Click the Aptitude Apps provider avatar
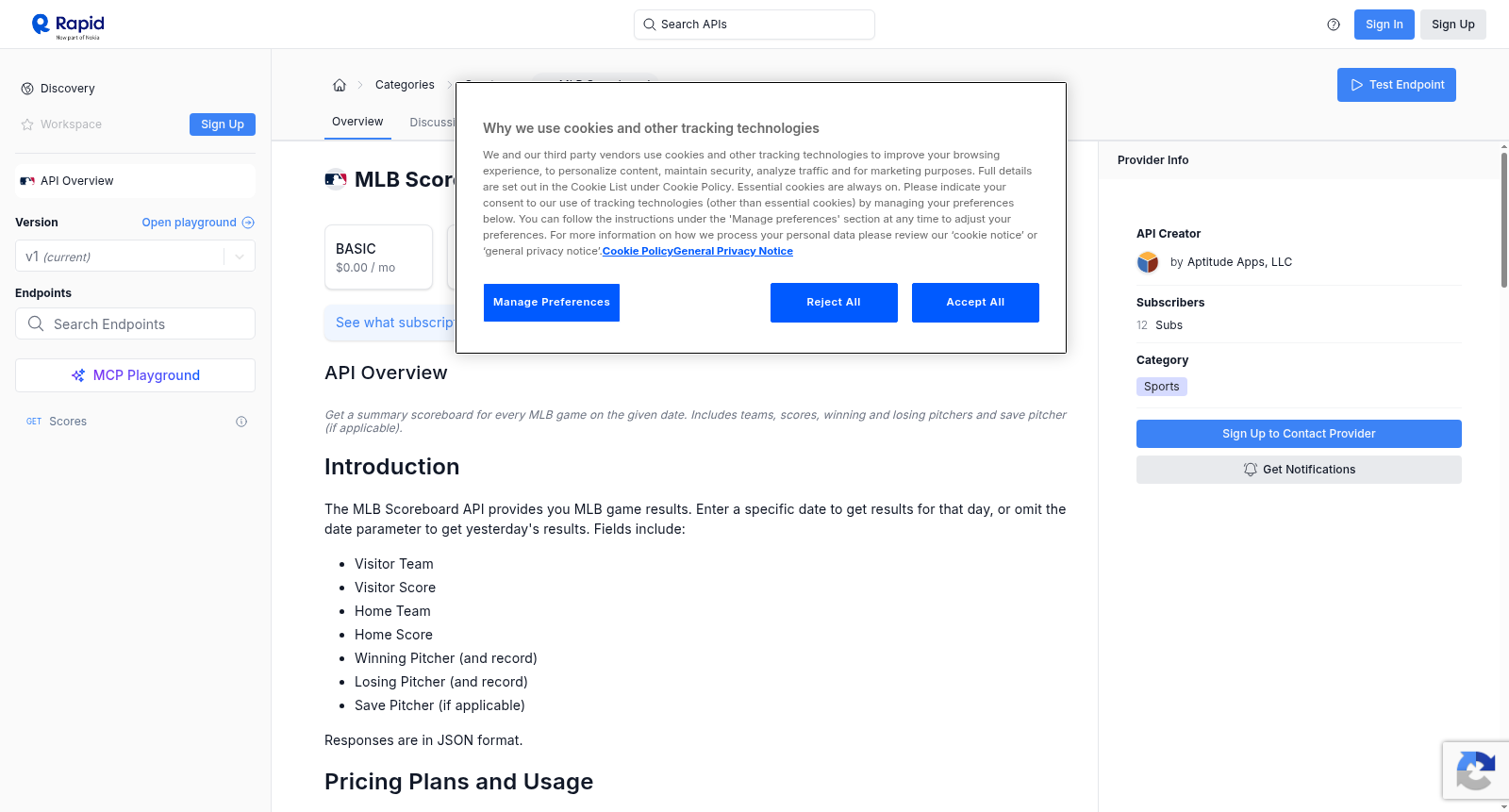This screenshot has width=1509, height=812. pyautogui.click(x=1148, y=262)
